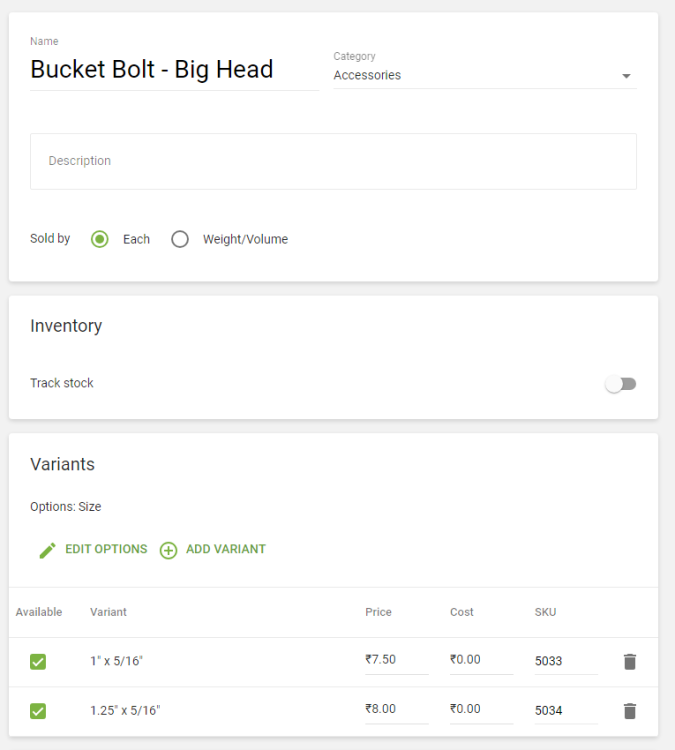Image resolution: width=675 pixels, height=750 pixels.
Task: Select the Each radio button
Action: [100, 239]
